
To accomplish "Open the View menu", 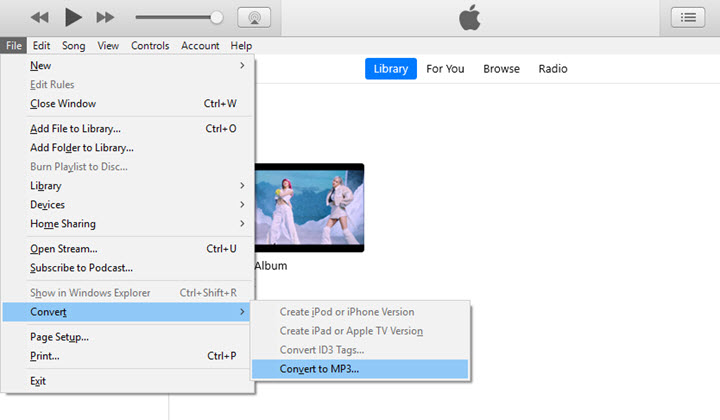I will click(108, 45).
